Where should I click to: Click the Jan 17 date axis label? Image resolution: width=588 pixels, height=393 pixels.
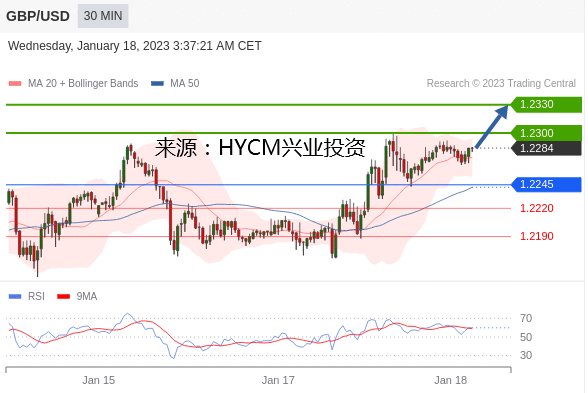(x=278, y=380)
